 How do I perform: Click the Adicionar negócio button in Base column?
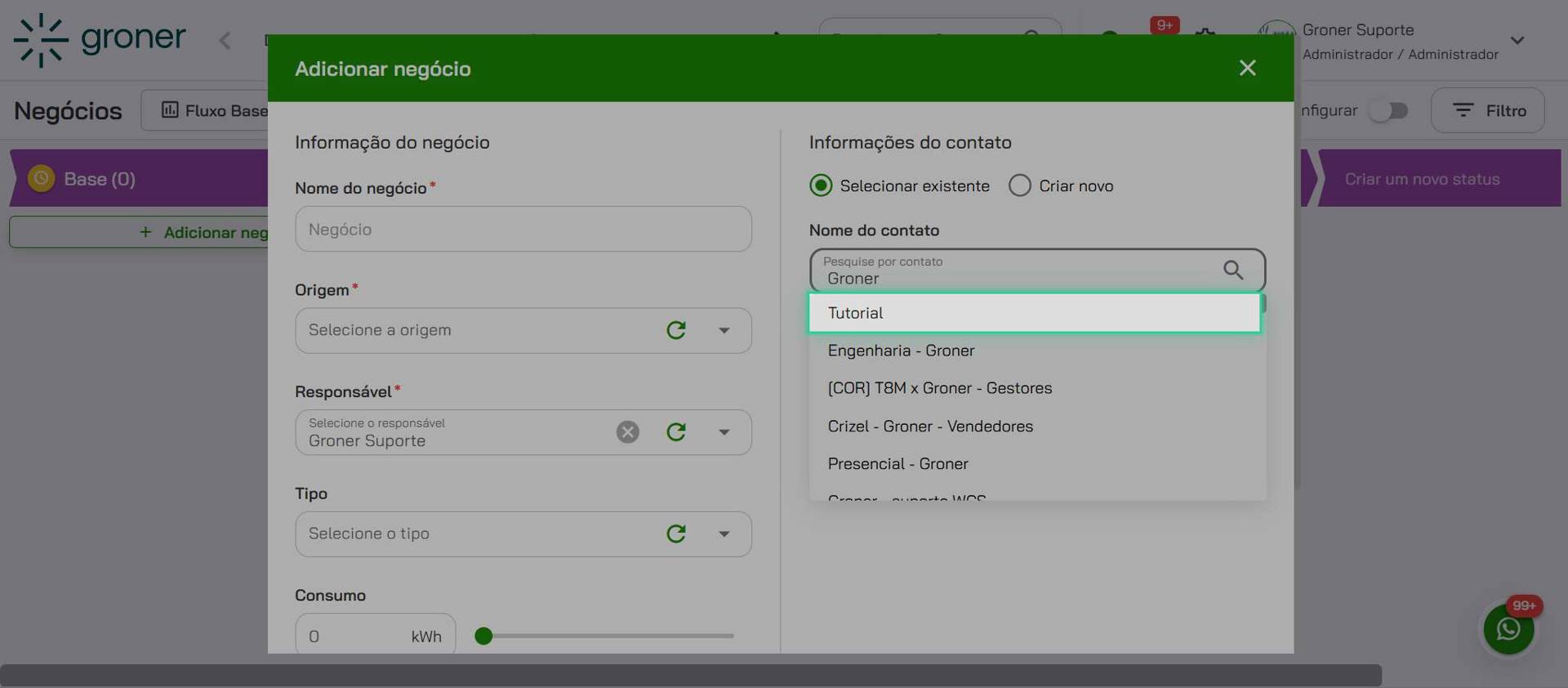[x=139, y=232]
